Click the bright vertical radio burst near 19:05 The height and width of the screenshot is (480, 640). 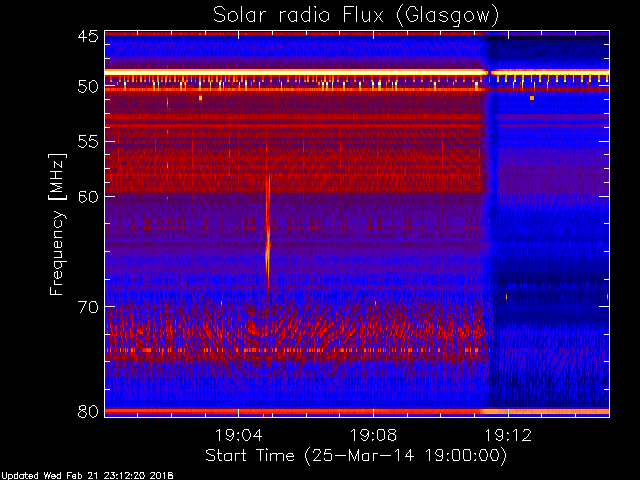tap(268, 237)
